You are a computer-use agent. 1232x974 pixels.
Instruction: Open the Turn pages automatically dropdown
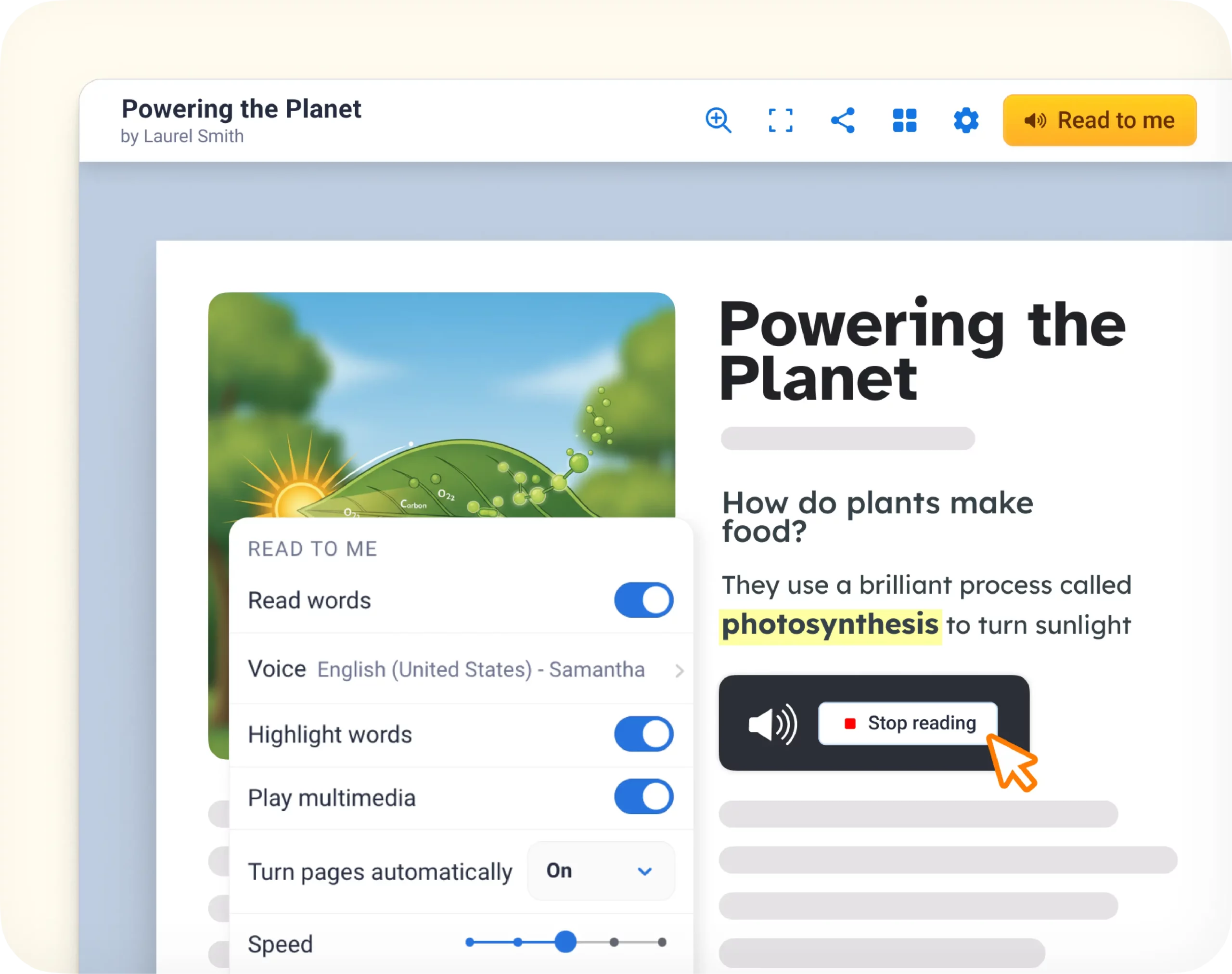point(601,871)
